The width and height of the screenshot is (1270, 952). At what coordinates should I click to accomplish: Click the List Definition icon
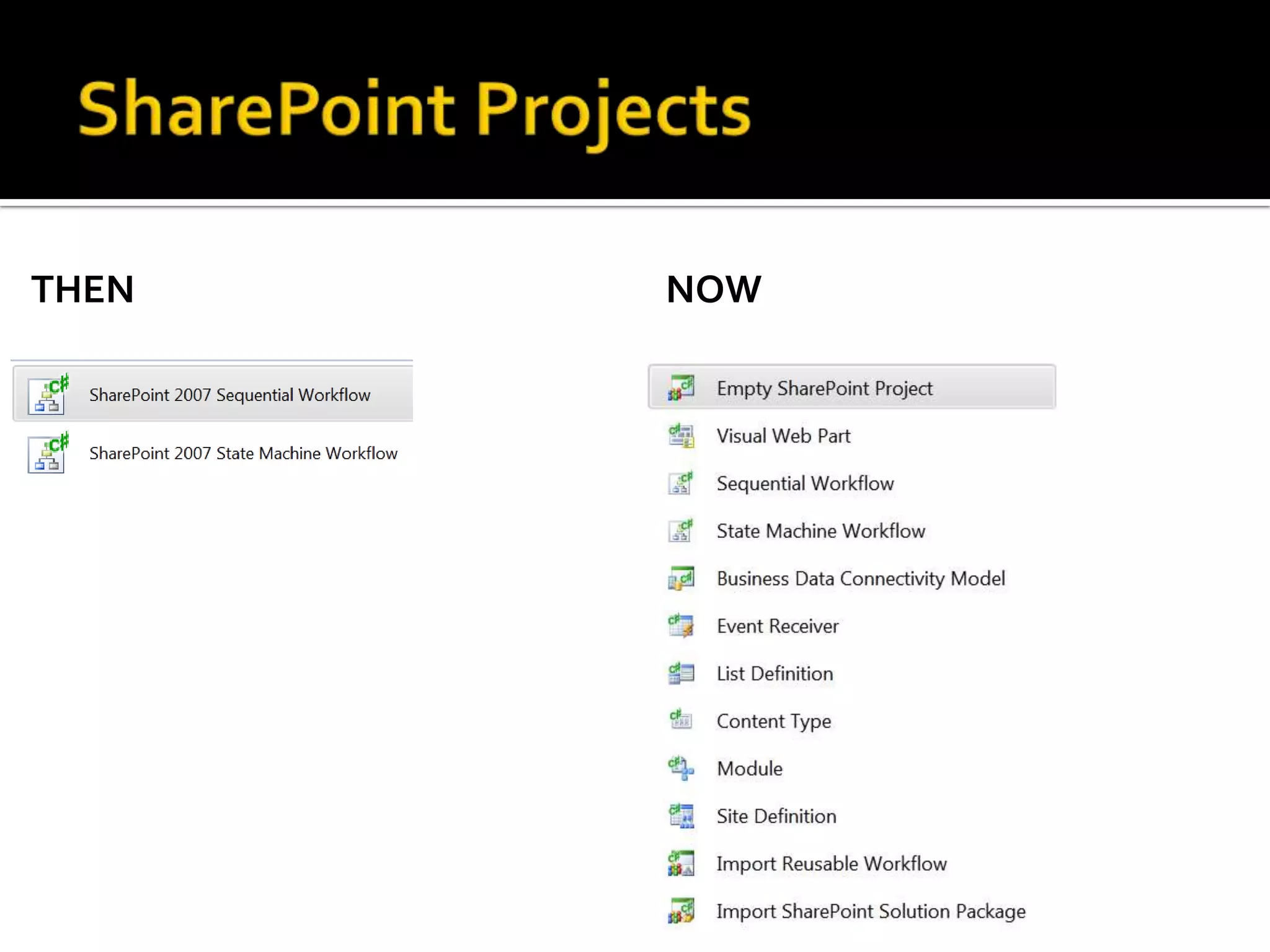[681, 674]
